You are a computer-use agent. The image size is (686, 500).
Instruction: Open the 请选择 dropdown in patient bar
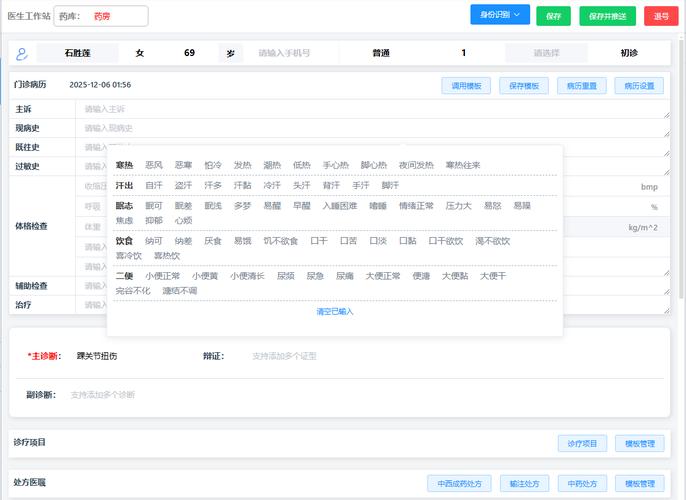pos(546,53)
